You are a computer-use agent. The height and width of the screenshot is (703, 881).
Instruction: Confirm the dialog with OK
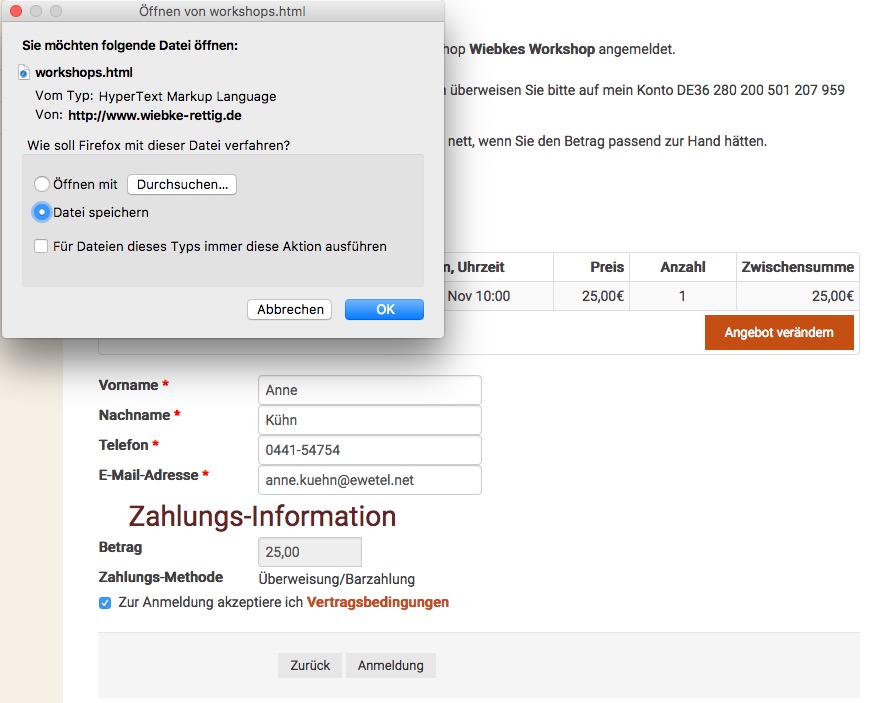point(384,310)
